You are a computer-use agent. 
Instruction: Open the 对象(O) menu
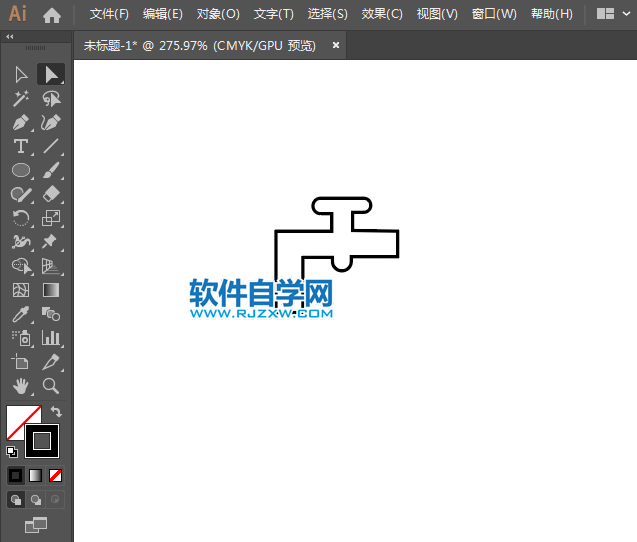[x=218, y=14]
